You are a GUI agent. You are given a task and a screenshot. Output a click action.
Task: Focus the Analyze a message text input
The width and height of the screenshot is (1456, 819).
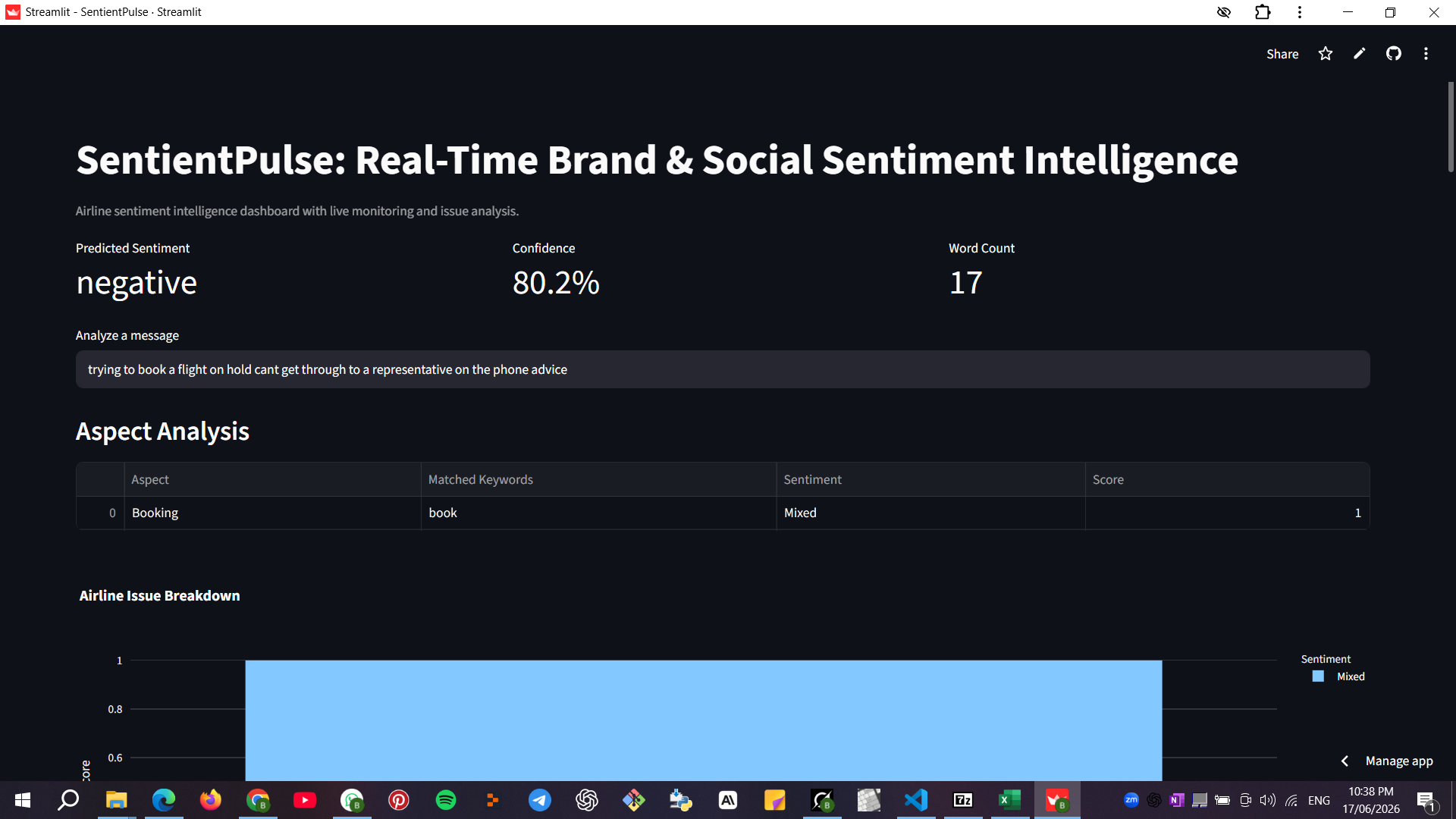coord(723,369)
